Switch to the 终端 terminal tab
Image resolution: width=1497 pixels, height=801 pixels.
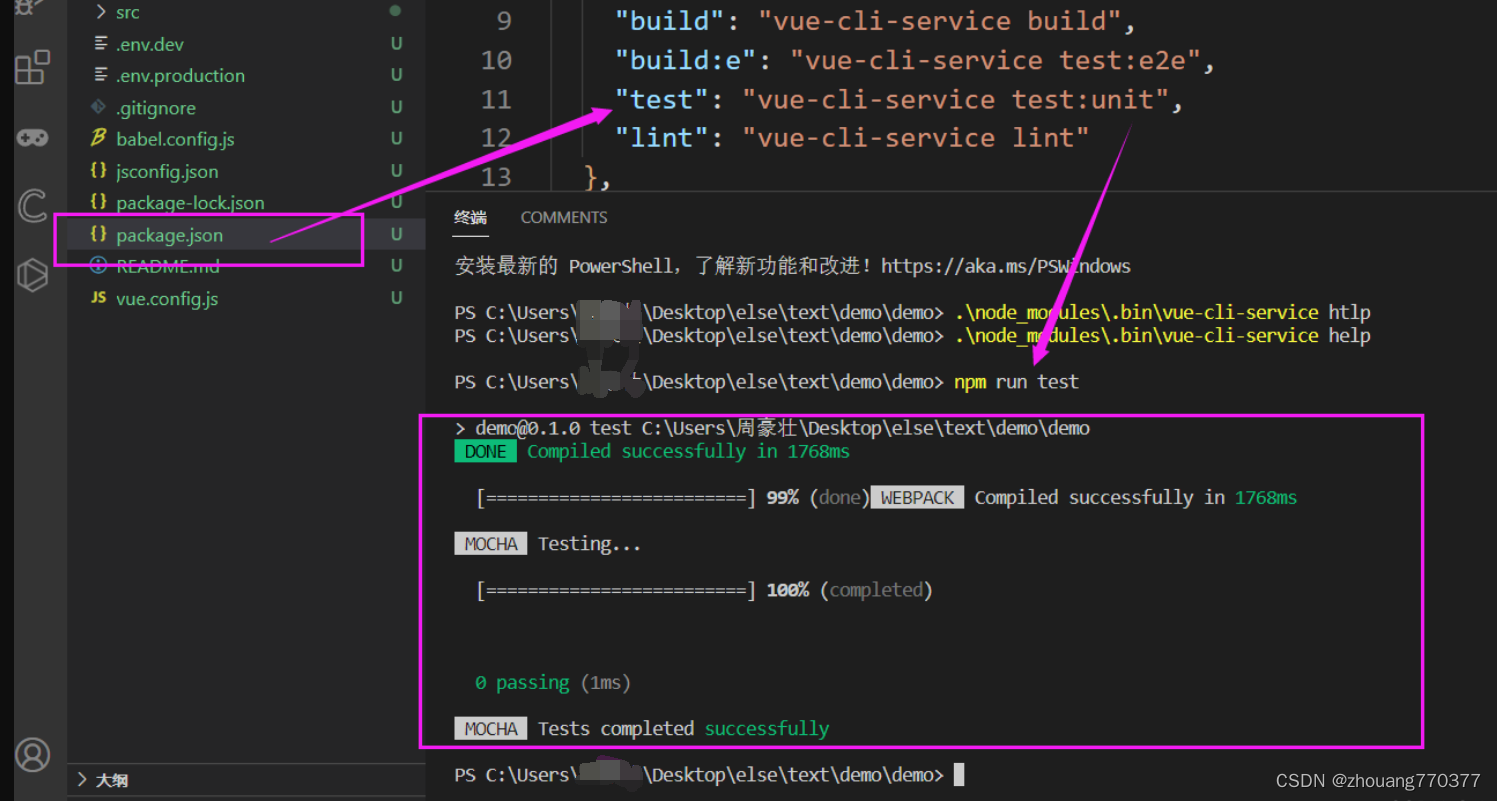470,217
